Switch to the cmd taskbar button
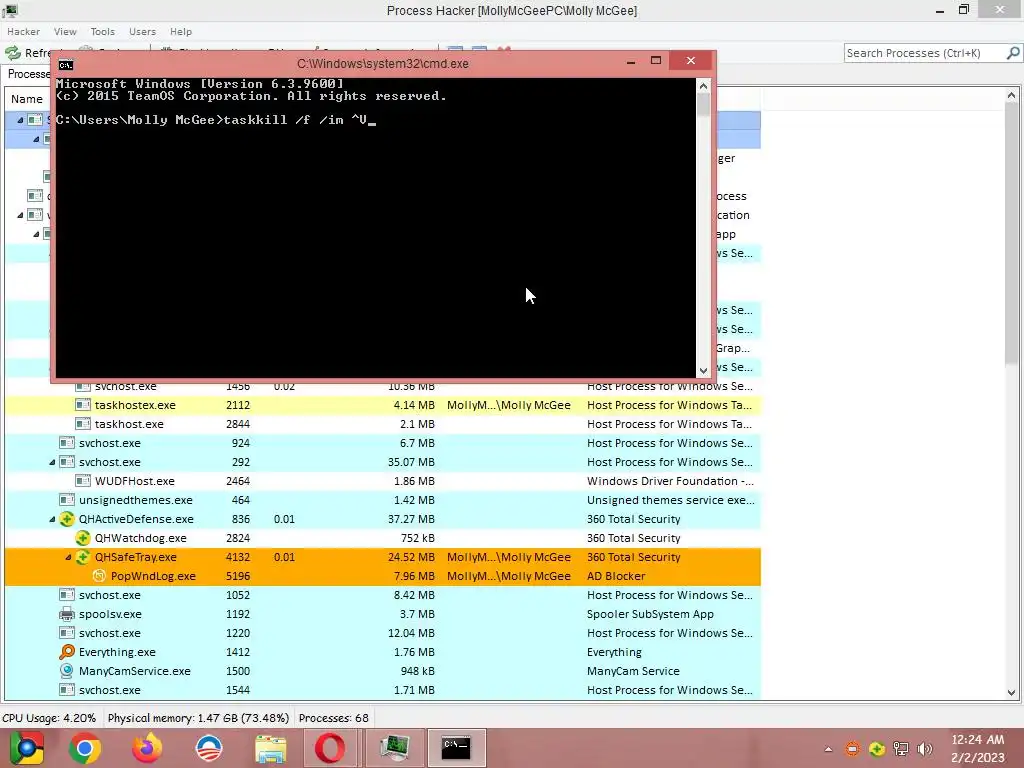 click(456, 748)
